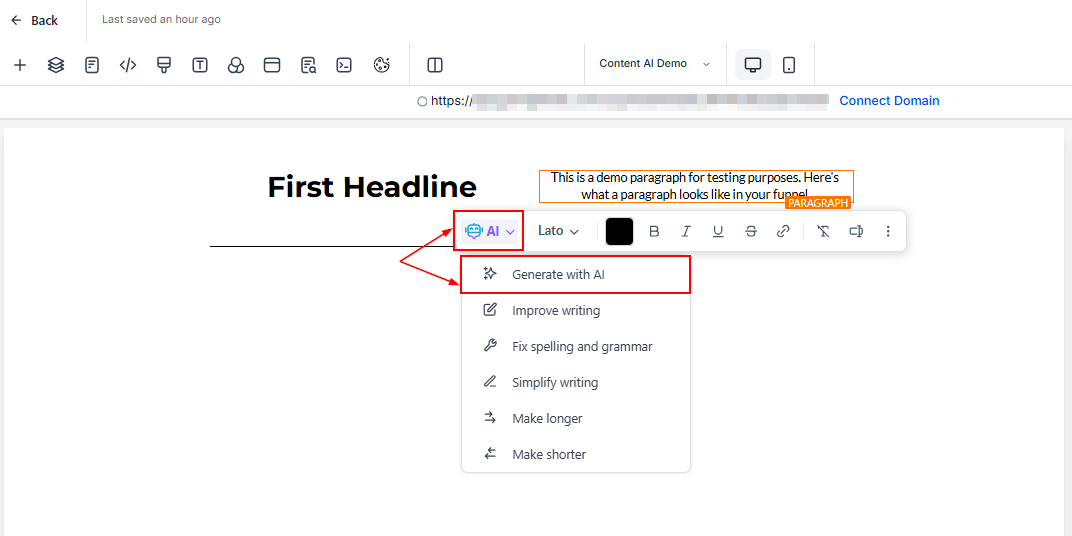The height and width of the screenshot is (536, 1072).
Task: Switch to mobile view
Action: (x=789, y=65)
